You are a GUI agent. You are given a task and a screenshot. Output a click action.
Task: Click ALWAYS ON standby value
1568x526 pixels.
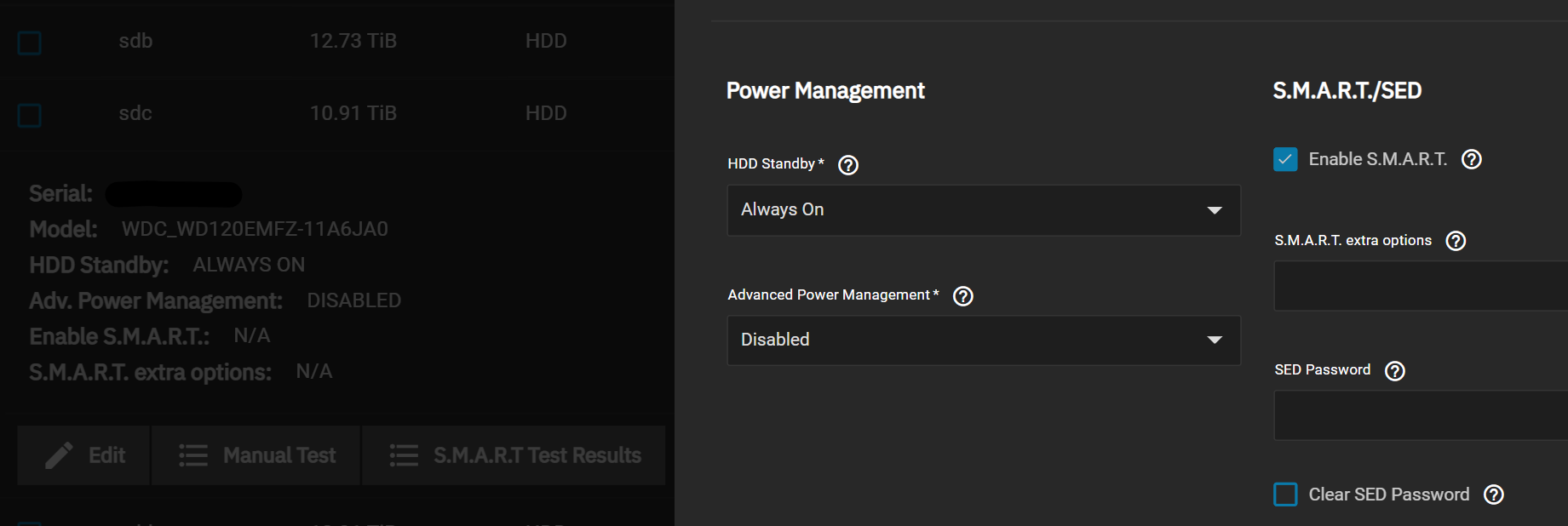tap(249, 265)
